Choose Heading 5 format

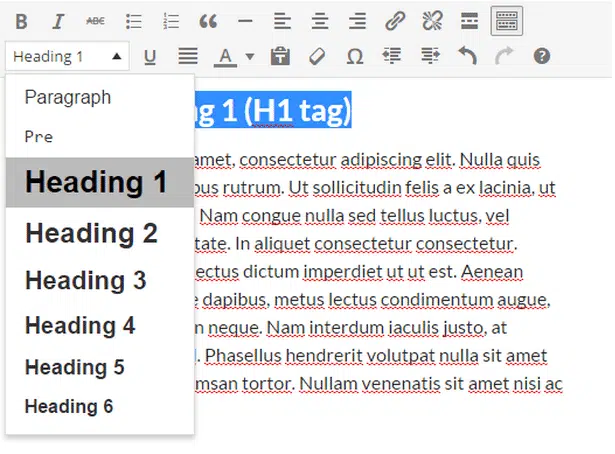(x=100, y=367)
